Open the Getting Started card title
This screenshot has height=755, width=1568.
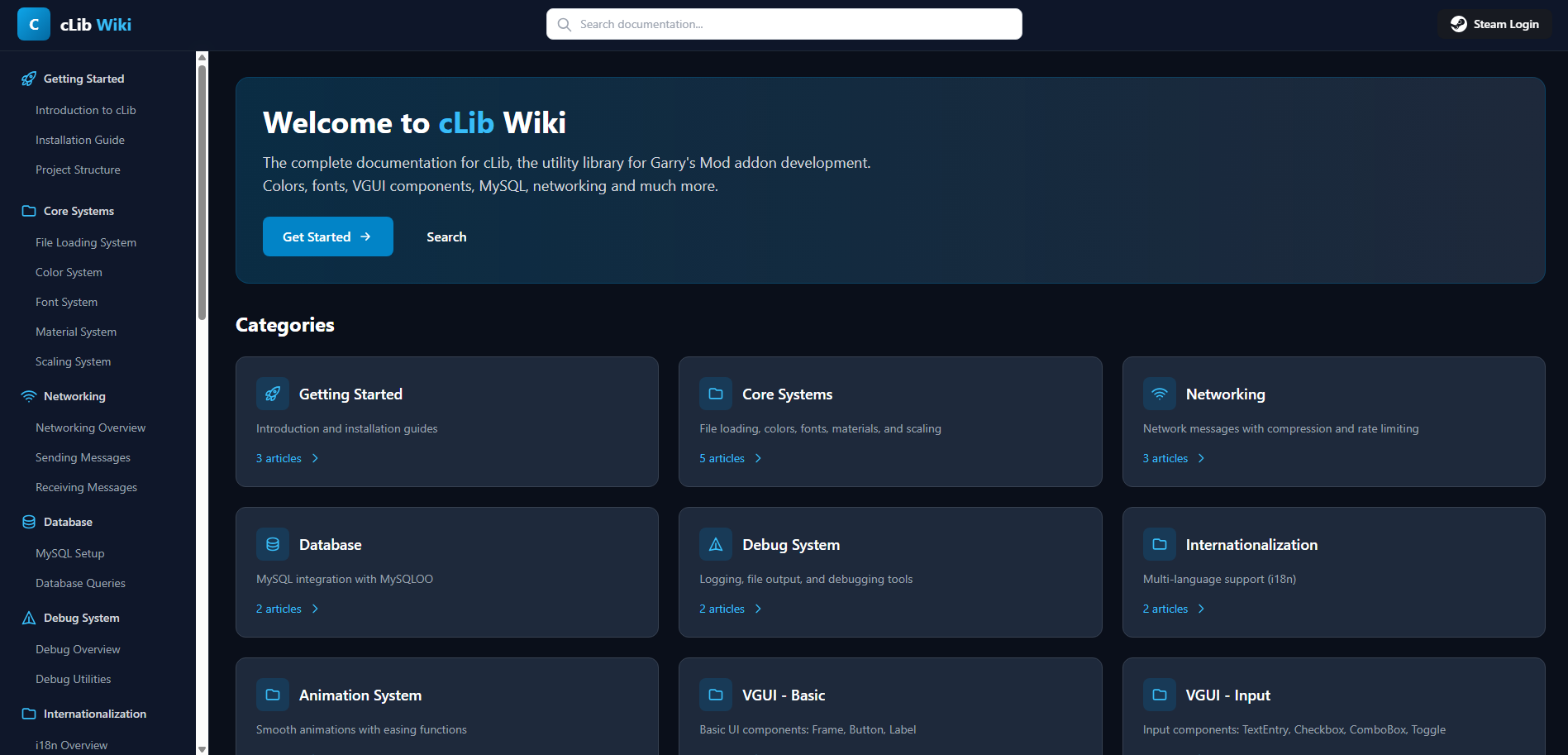pyautogui.click(x=350, y=394)
